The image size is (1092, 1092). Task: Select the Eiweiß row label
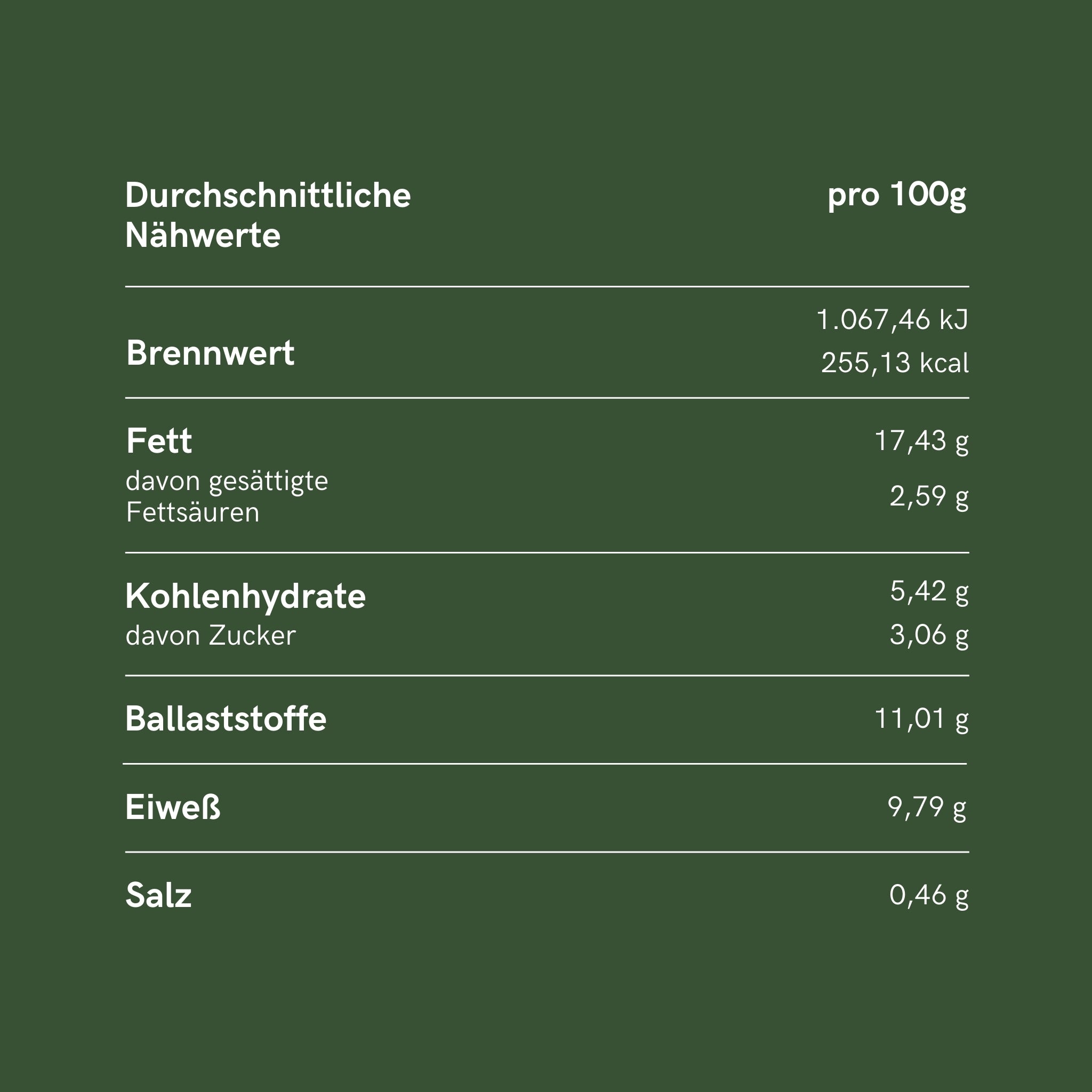click(172, 807)
